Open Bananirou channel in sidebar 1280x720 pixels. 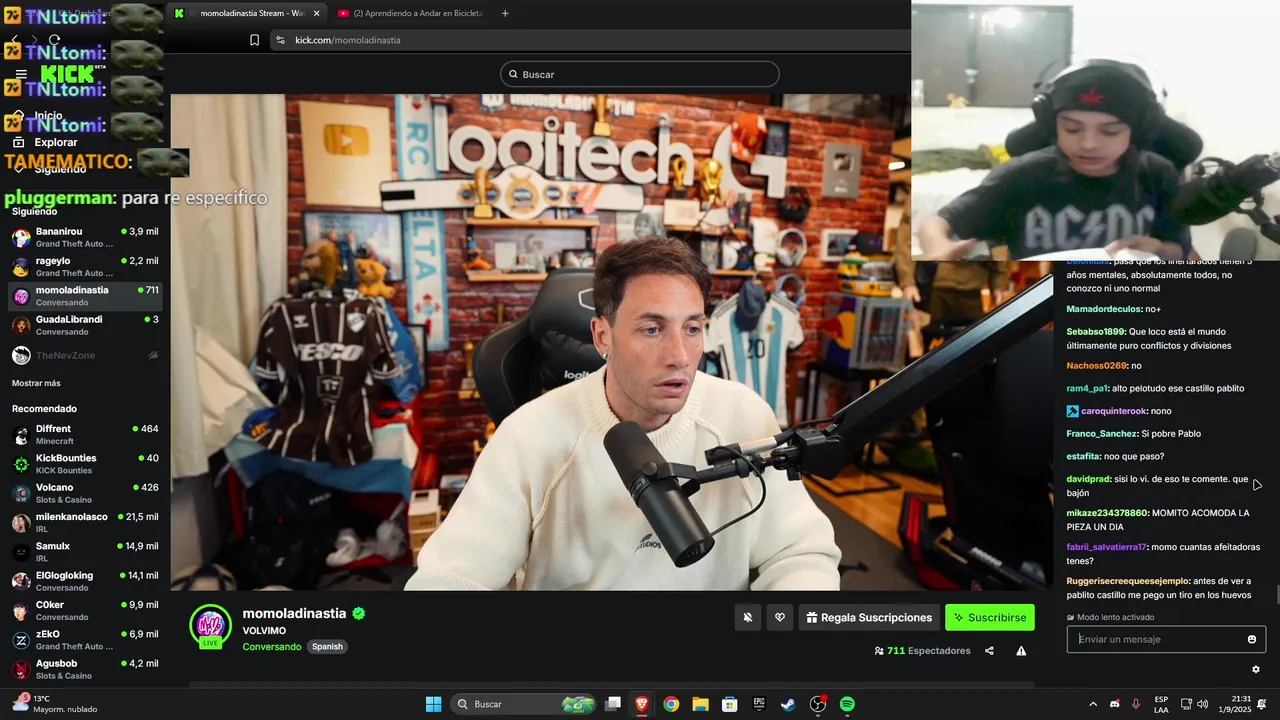tap(85, 237)
